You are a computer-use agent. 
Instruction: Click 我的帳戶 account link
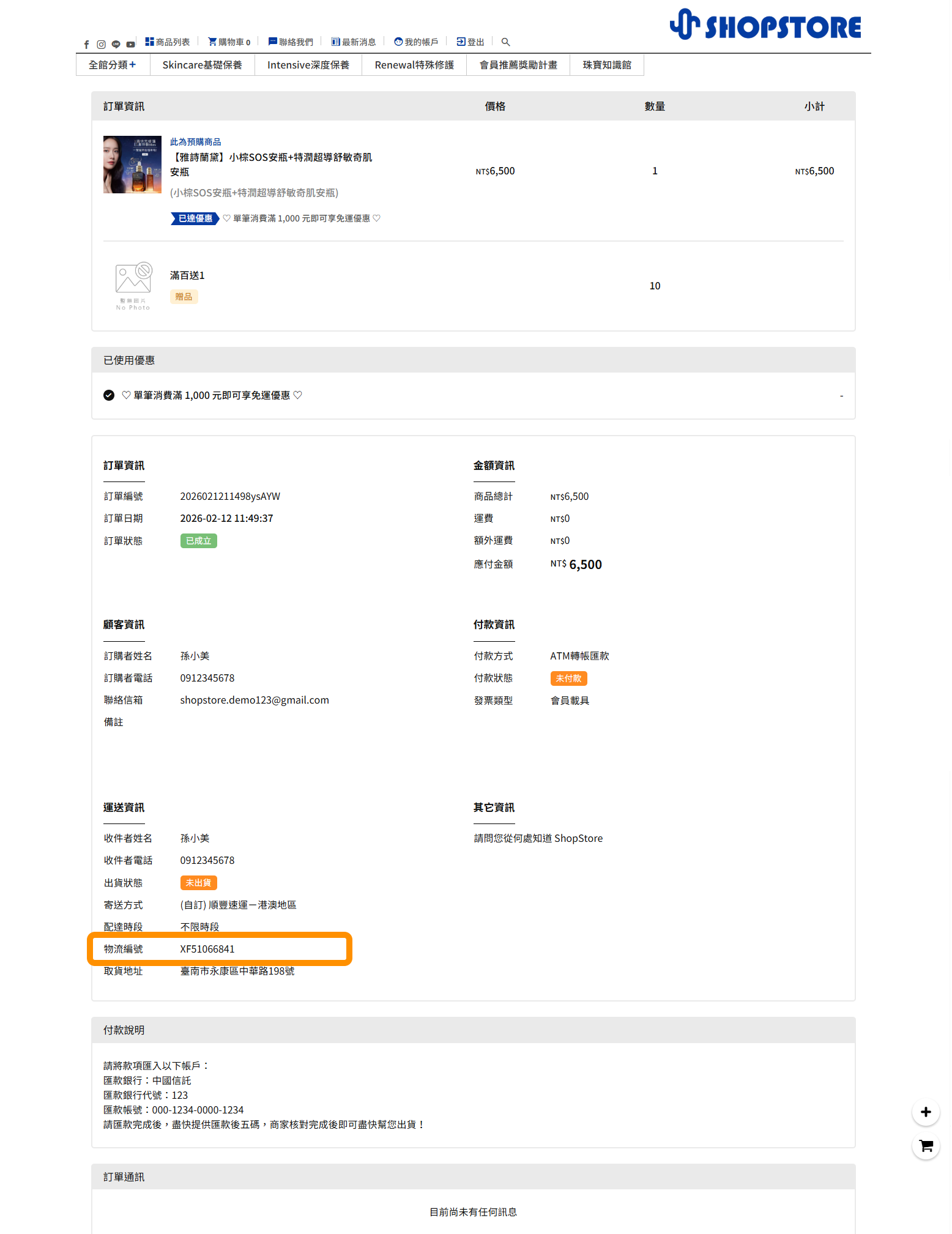point(416,42)
